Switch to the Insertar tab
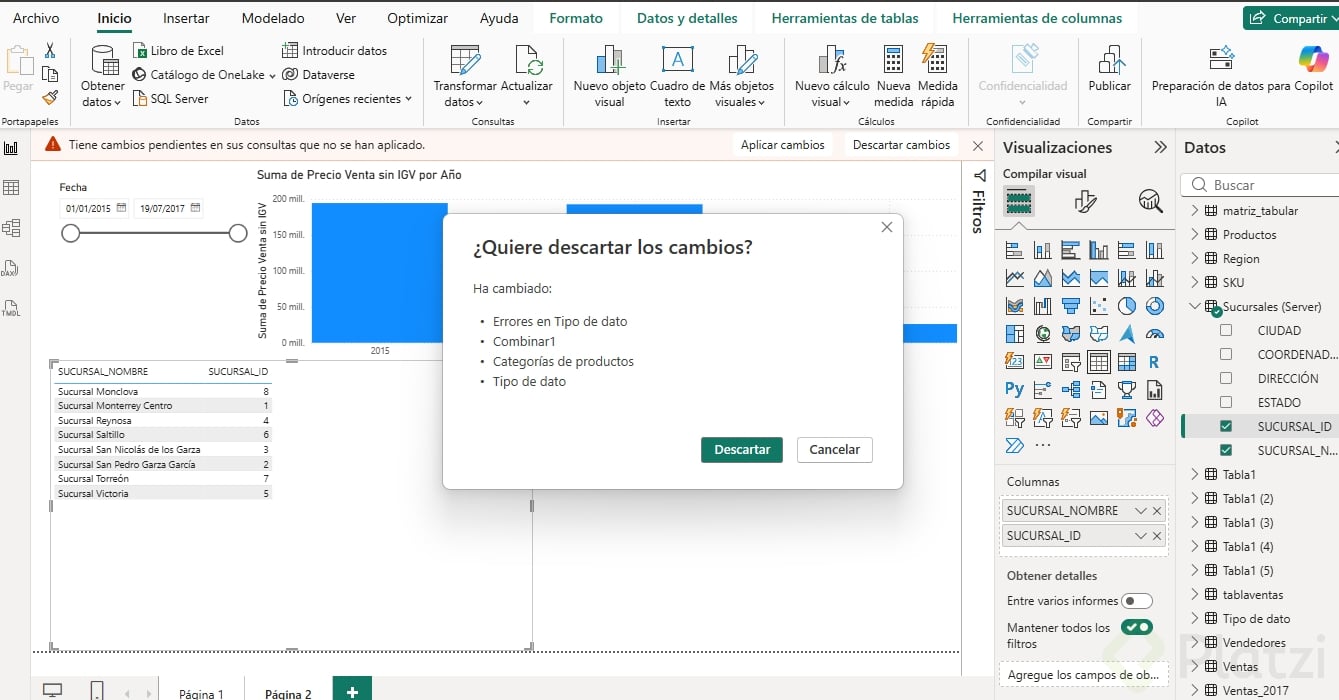This screenshot has height=700, width=1339. 186,18
